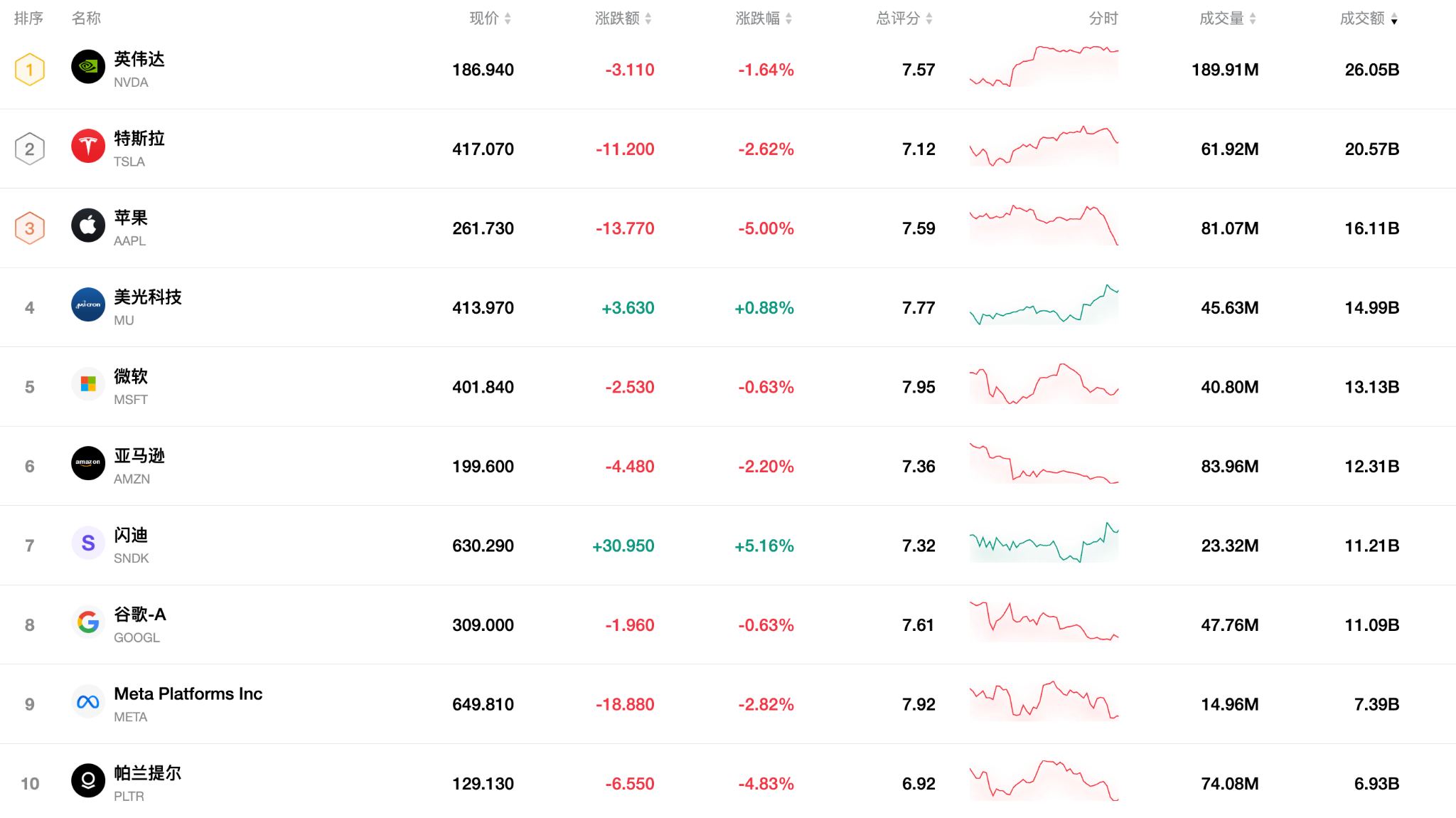
Task: Click the 名称 column header
Action: point(87,18)
